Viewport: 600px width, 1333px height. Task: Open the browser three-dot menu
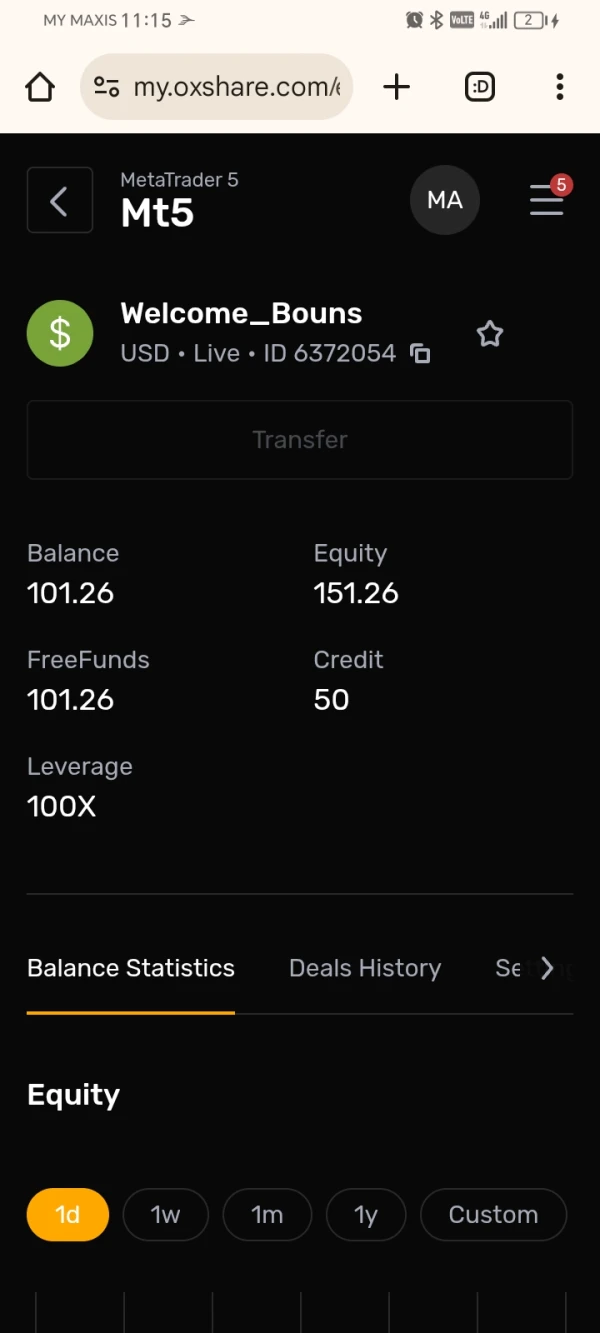560,88
